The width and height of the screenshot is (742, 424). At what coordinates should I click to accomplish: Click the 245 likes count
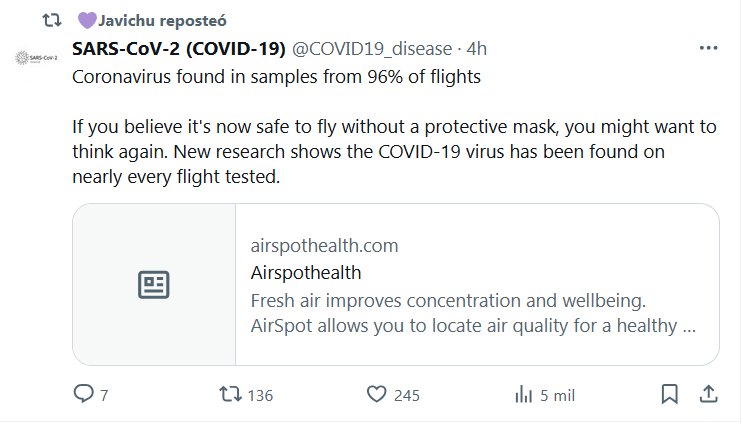[406, 395]
